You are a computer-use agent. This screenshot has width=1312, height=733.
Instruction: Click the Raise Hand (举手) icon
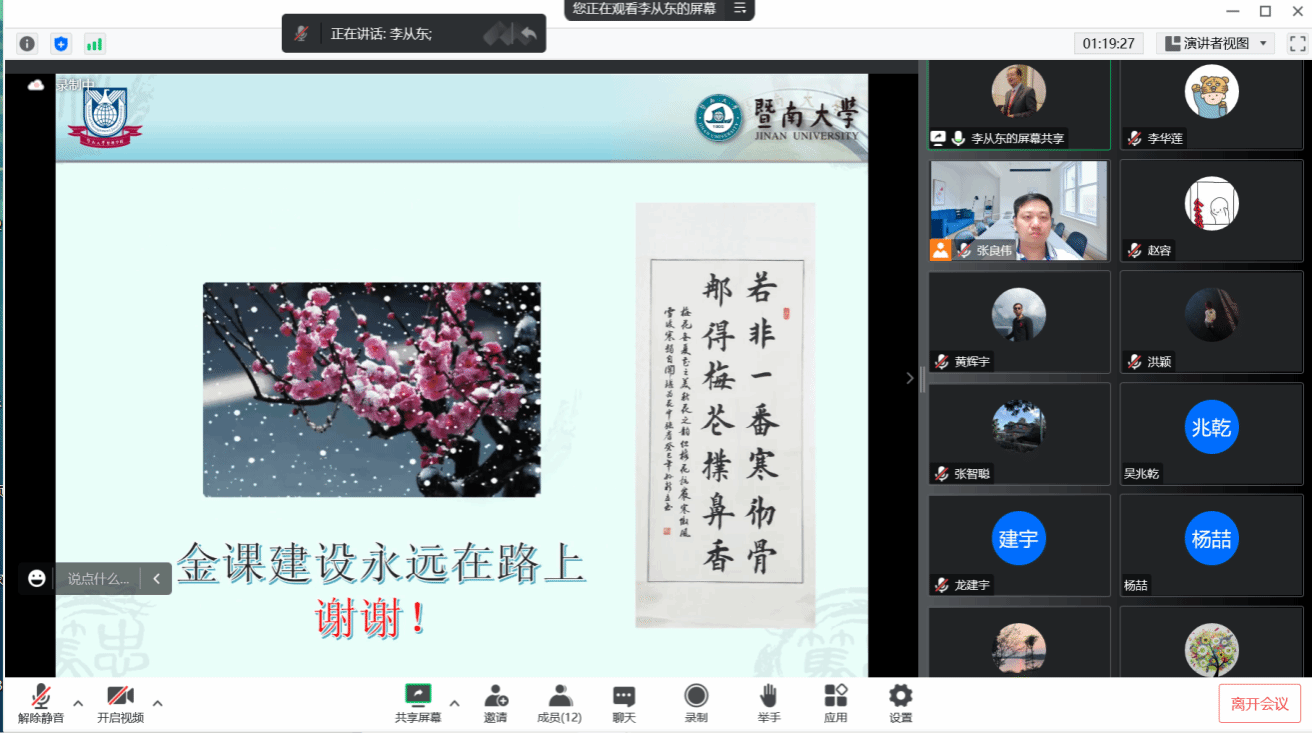pyautogui.click(x=768, y=703)
